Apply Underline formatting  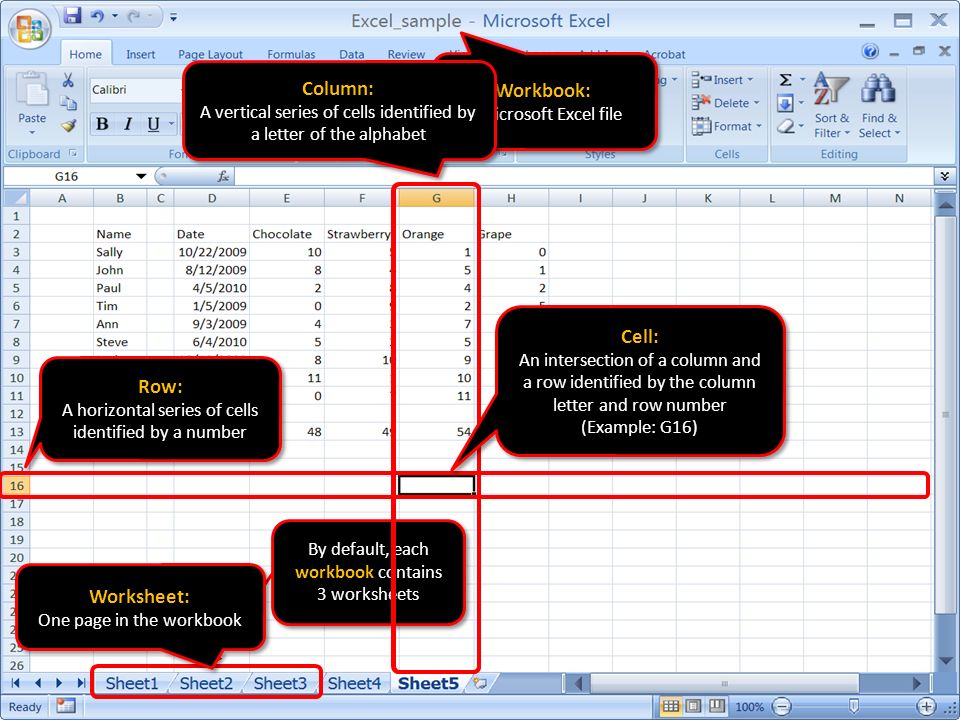pos(153,124)
